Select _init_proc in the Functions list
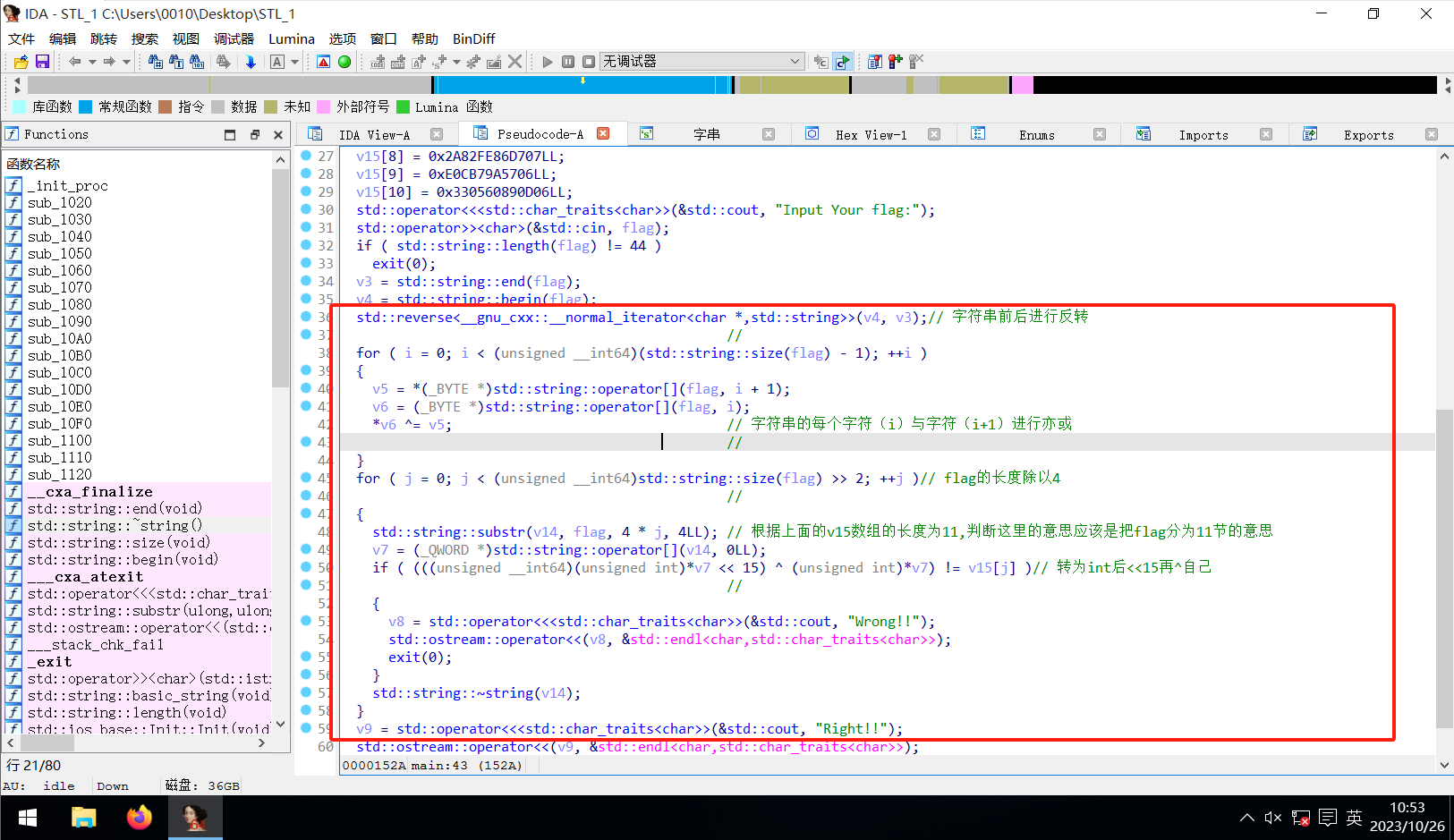 67,186
